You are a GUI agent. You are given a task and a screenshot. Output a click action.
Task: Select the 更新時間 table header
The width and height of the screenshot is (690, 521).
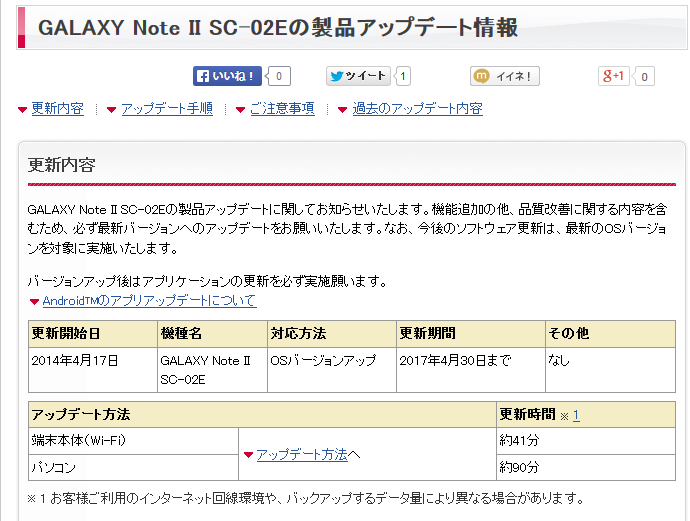586,415
